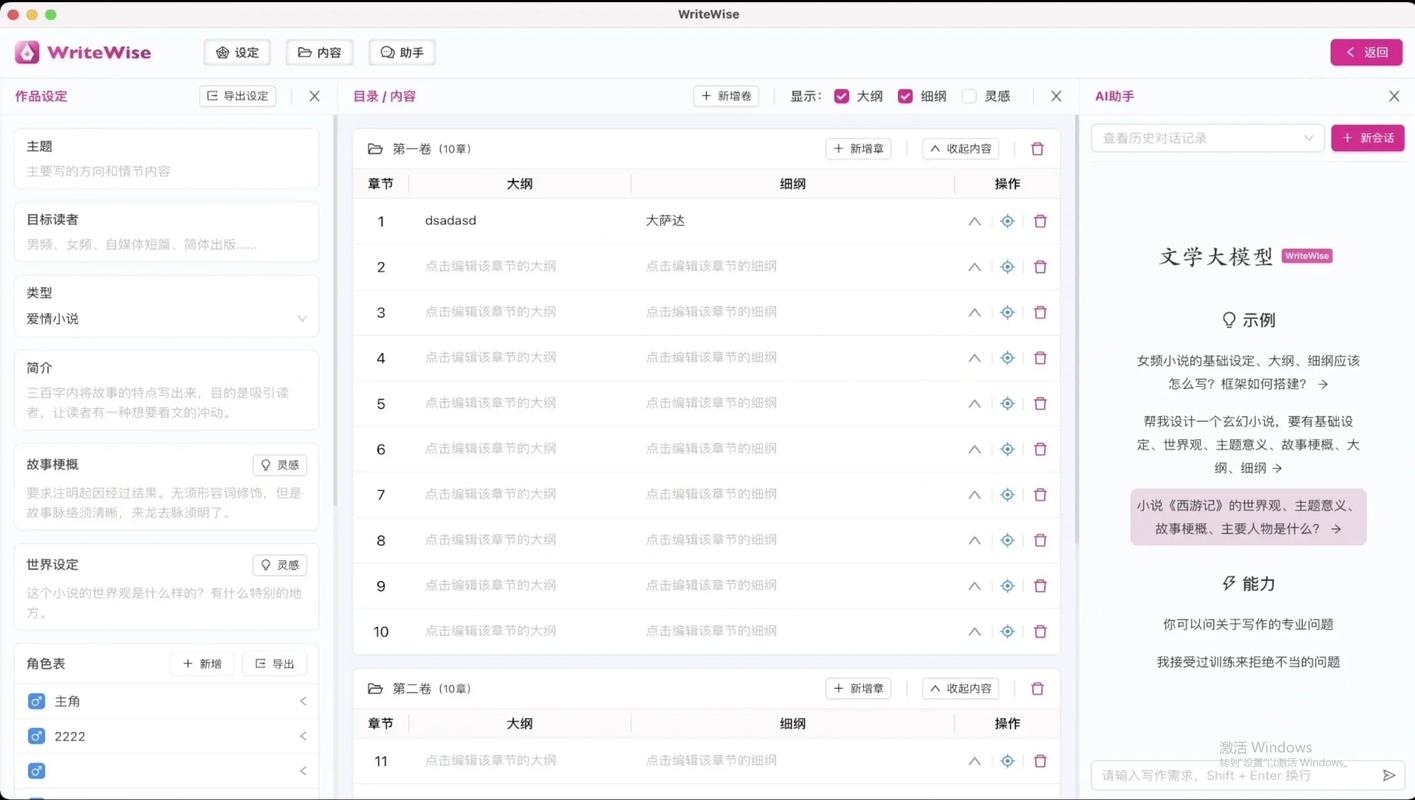The width and height of the screenshot is (1415, 800).
Task: Open the 设定 settings tab
Action: click(238, 52)
